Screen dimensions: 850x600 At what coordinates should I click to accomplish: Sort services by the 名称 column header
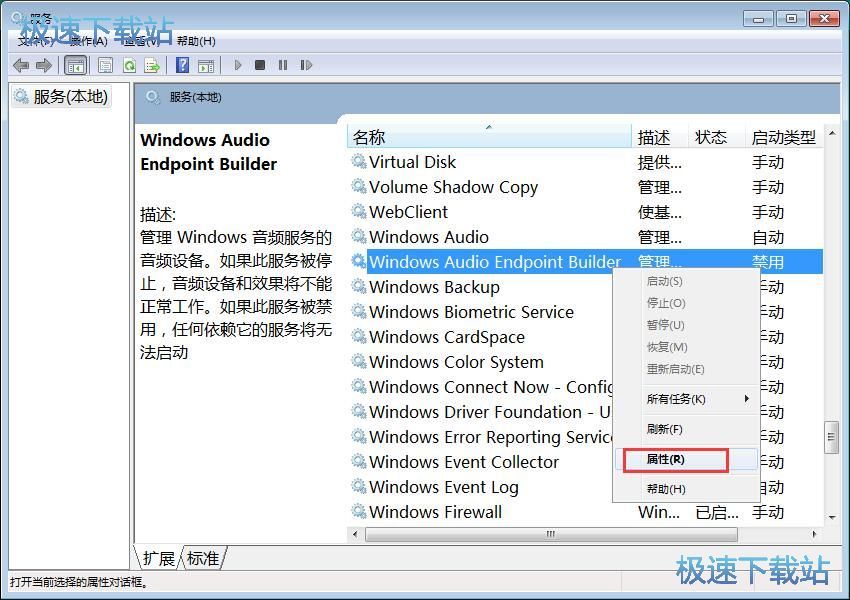click(490, 137)
